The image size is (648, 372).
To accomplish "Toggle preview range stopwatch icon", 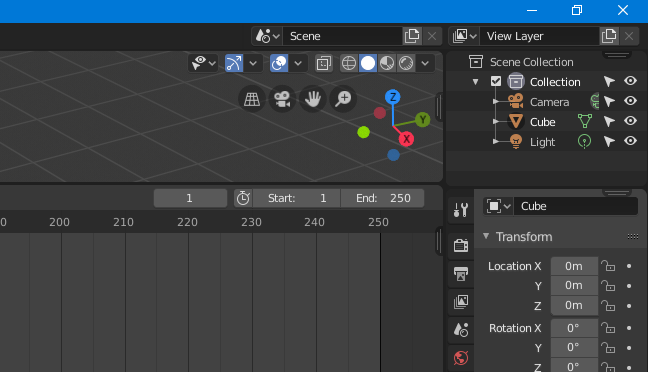I will (243, 198).
